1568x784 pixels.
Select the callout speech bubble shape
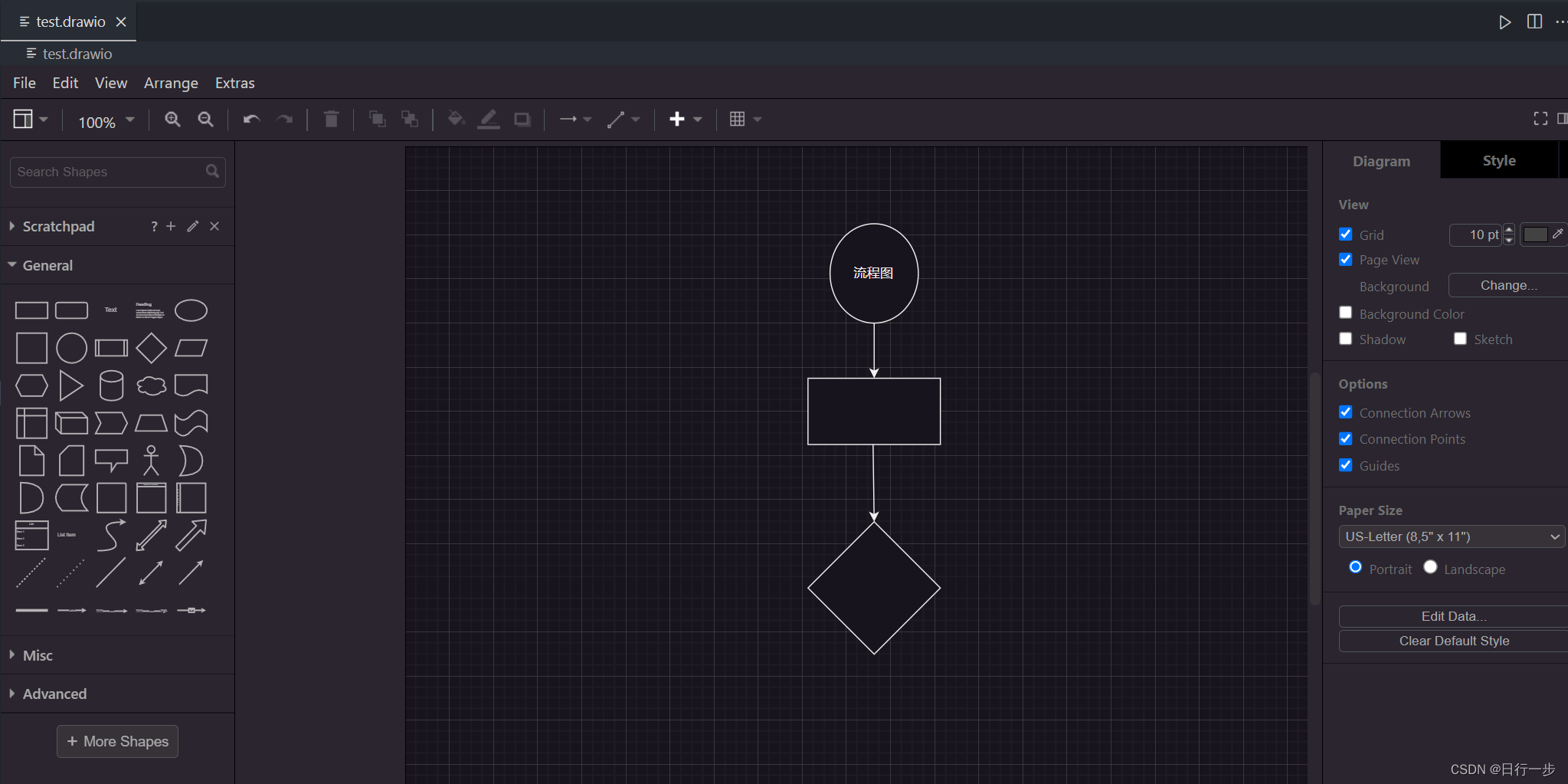click(x=111, y=460)
